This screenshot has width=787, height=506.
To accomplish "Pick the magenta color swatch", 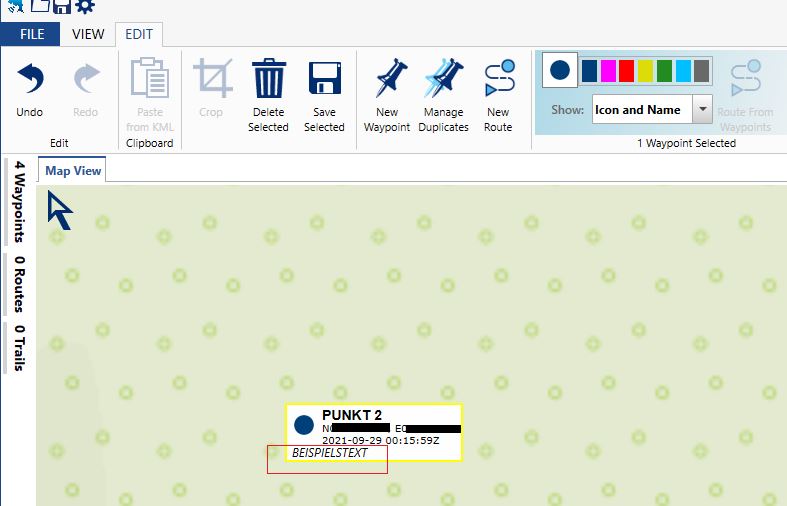I will [x=608, y=71].
